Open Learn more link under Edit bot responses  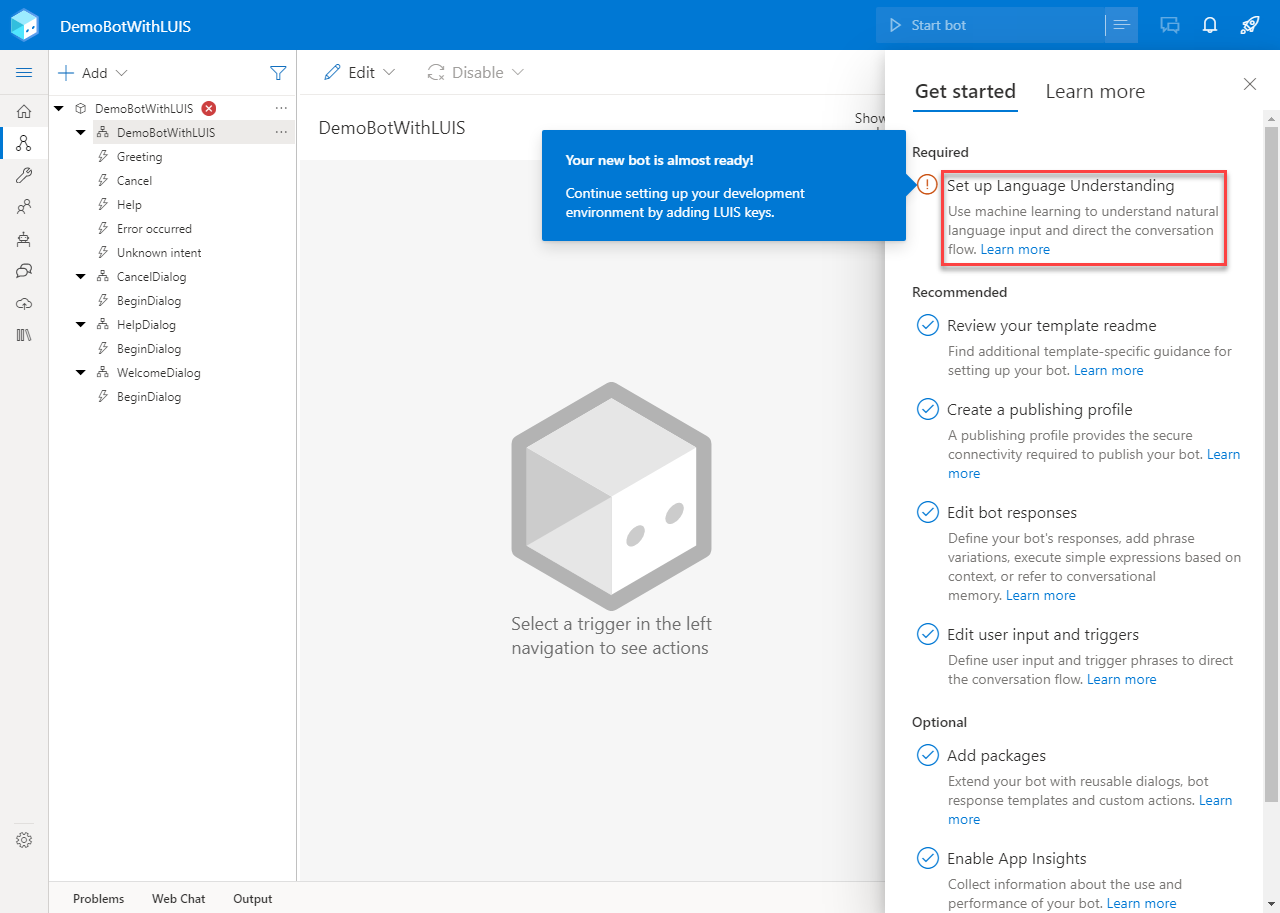[x=1040, y=595]
